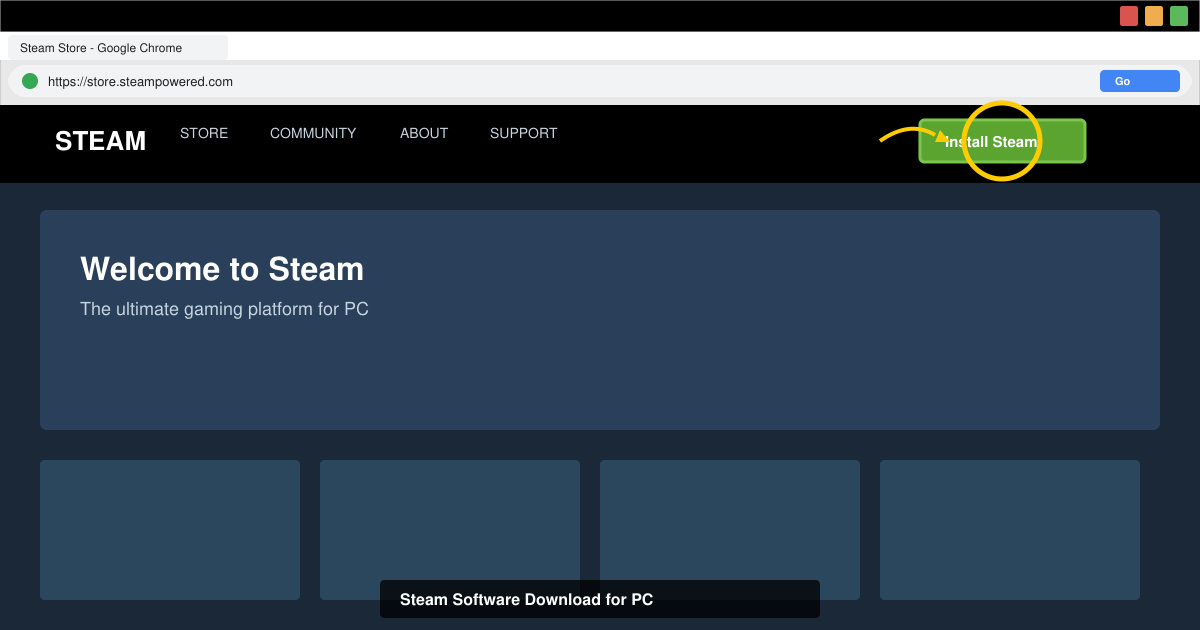Click the STEAM logo

pos(100,141)
